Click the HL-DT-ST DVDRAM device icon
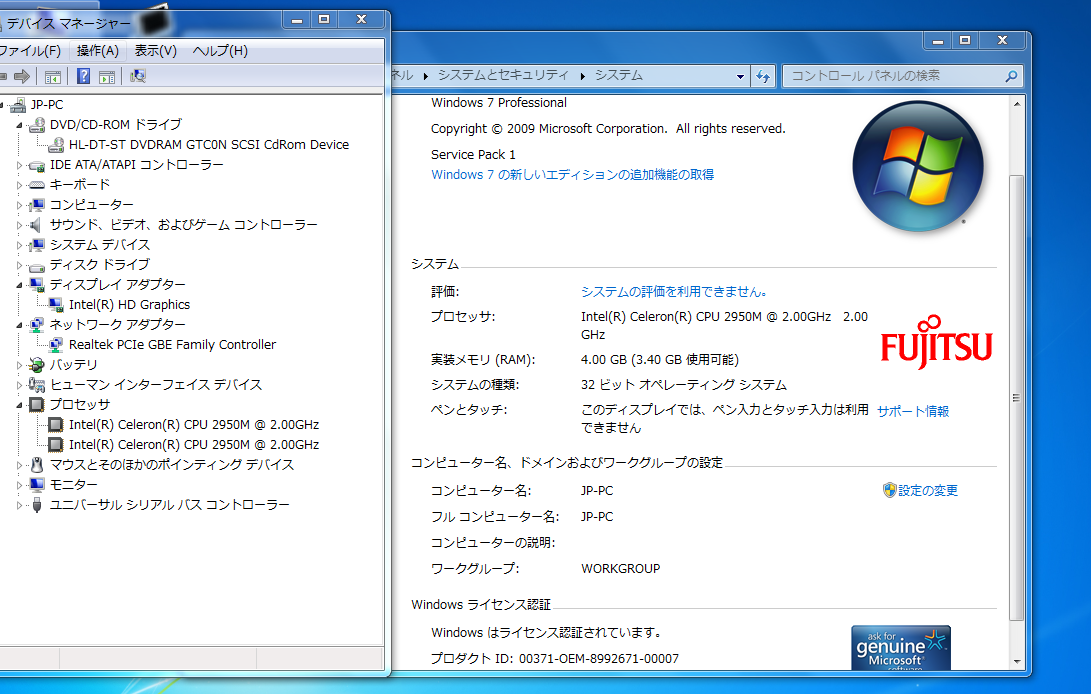This screenshot has width=1091, height=694. [56, 145]
